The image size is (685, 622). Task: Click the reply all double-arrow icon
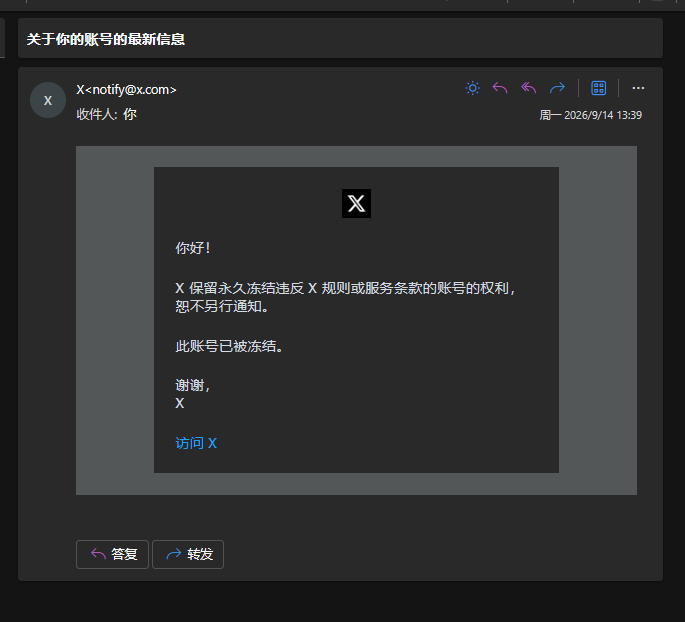click(x=529, y=88)
